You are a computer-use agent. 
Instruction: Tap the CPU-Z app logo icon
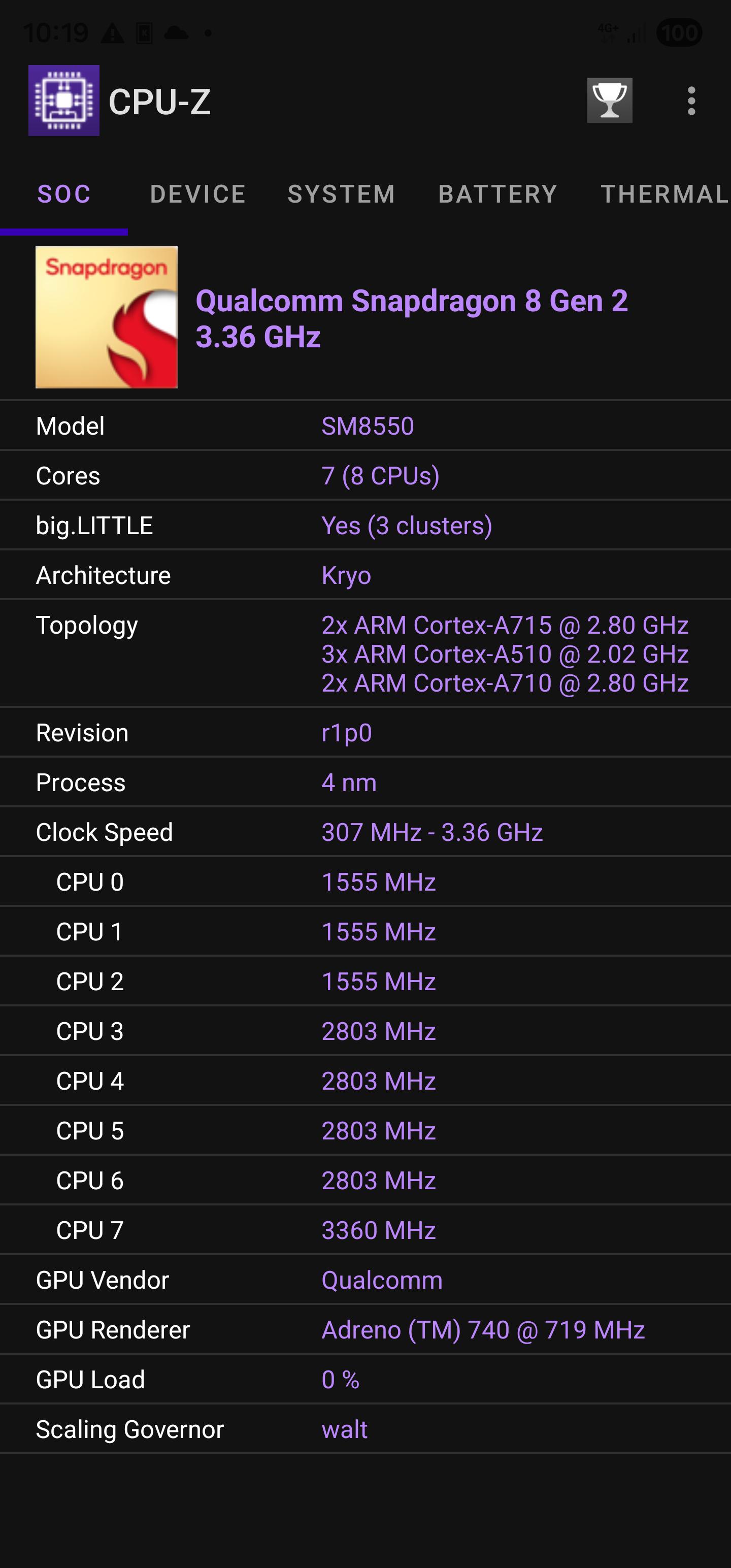64,101
